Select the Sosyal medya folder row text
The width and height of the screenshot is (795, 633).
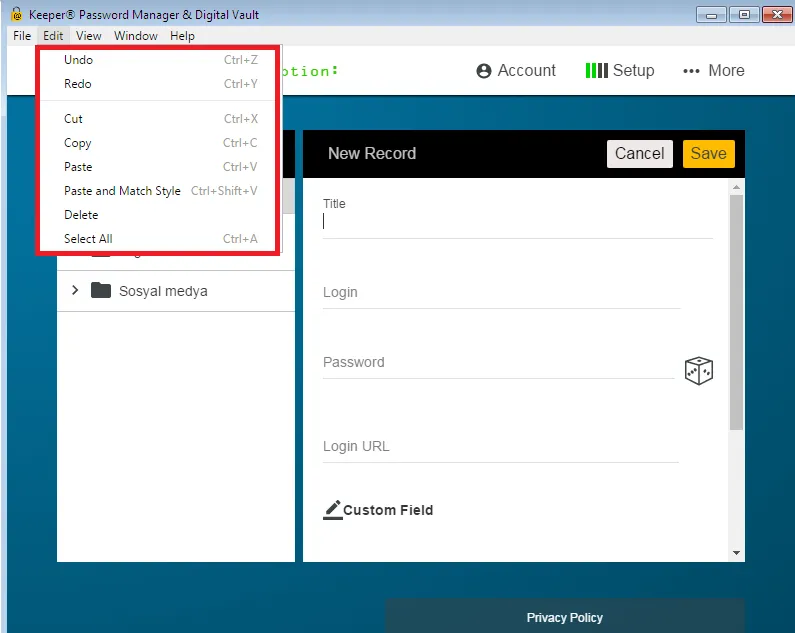point(163,291)
